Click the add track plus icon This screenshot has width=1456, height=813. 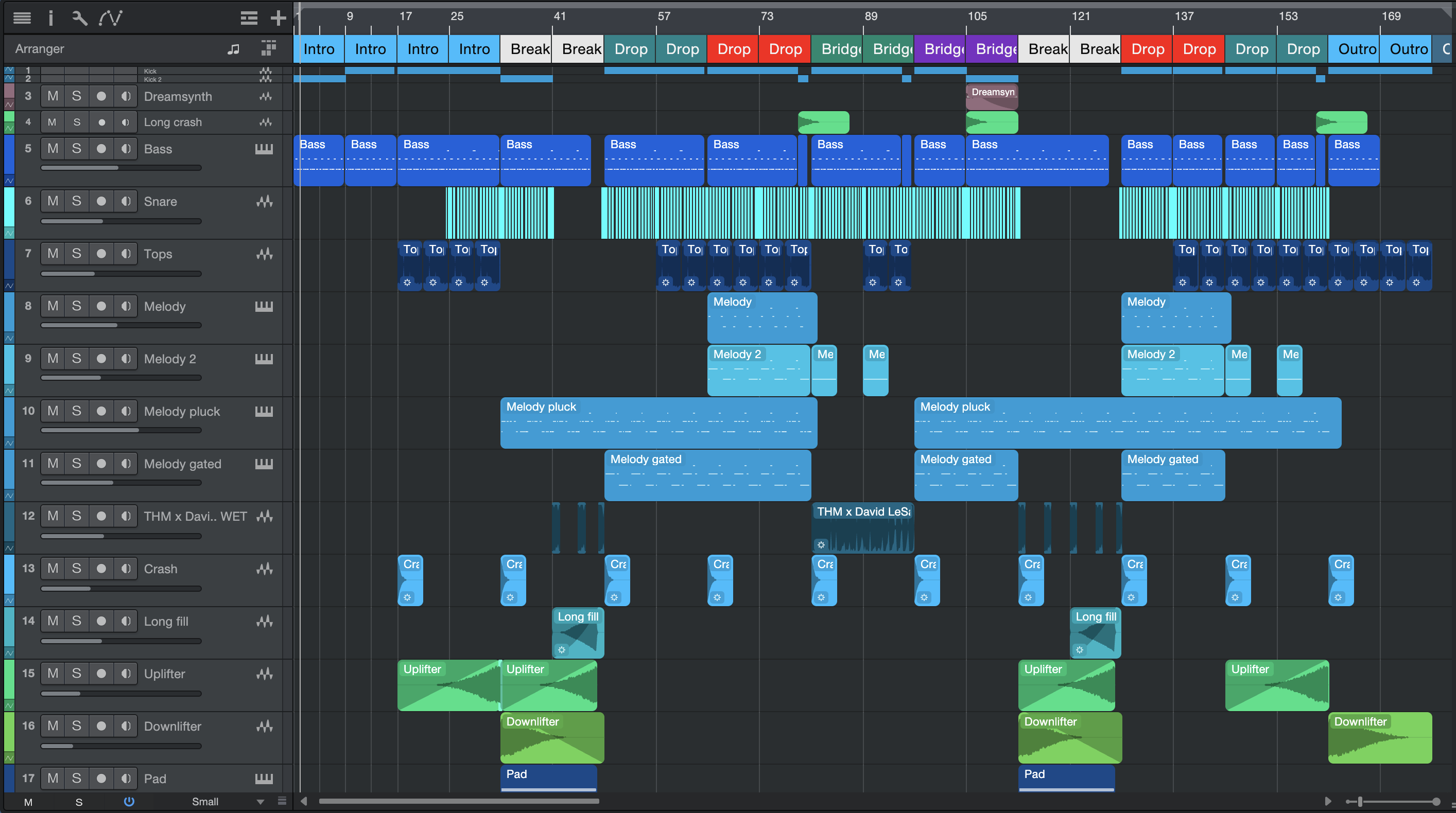coord(278,18)
